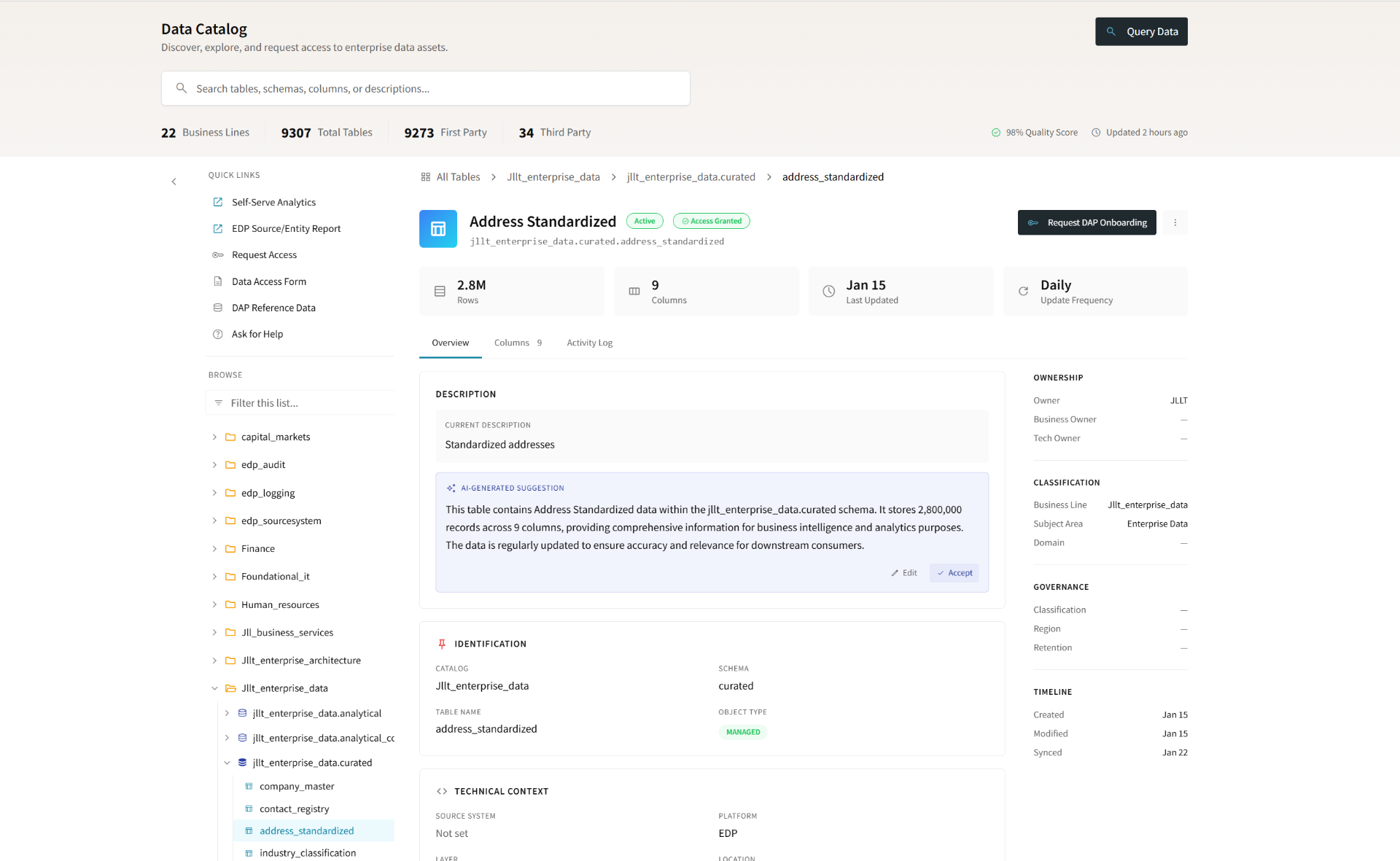Select the Overview tab

pos(450,343)
